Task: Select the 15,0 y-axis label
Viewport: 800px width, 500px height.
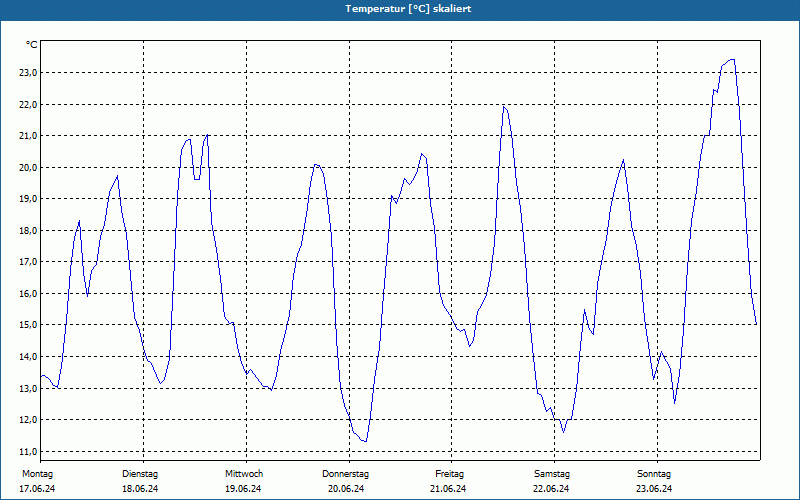Action: [x=28, y=325]
